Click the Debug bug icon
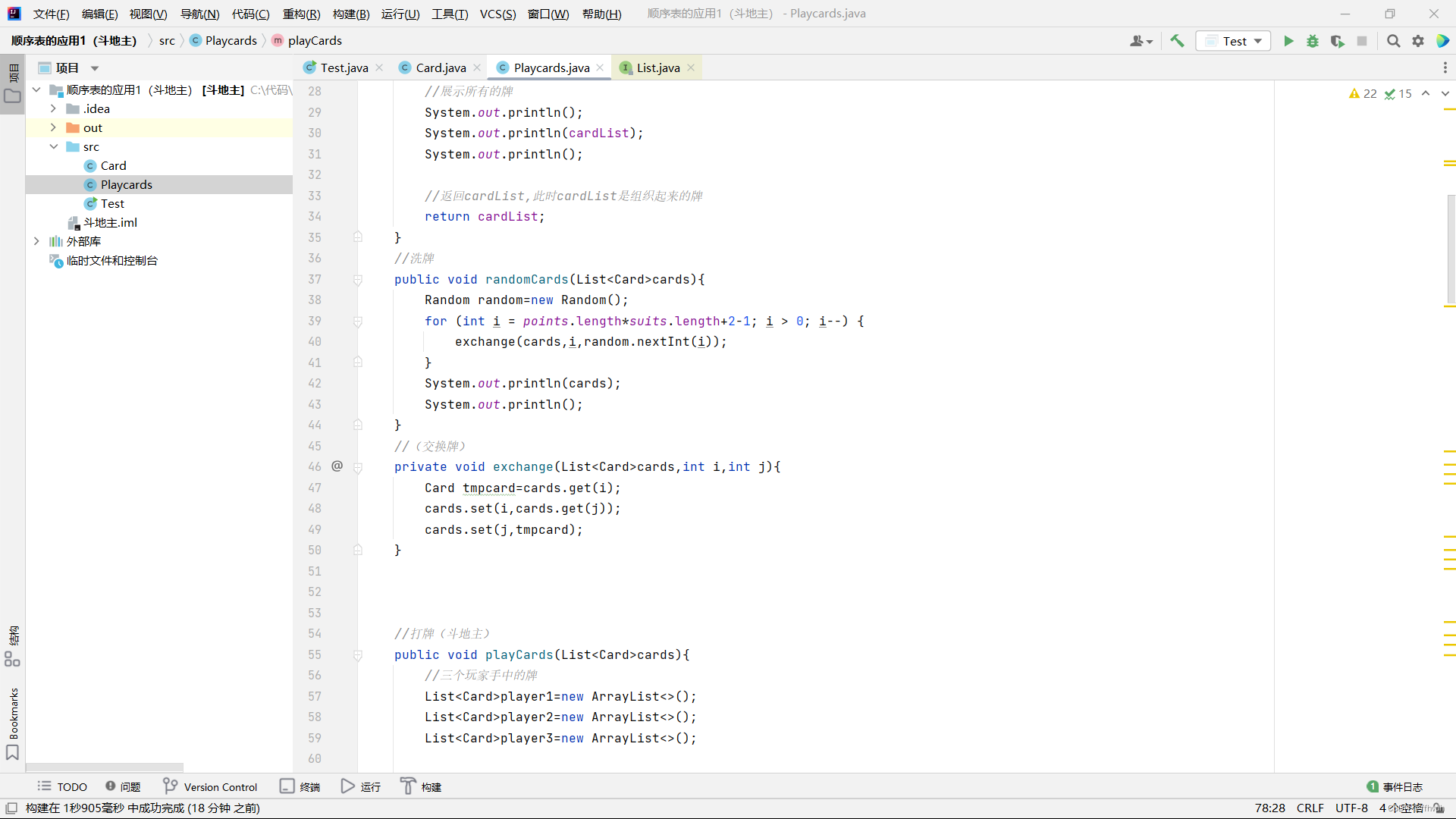Screen dimensions: 1456x819 pyautogui.click(x=1313, y=41)
